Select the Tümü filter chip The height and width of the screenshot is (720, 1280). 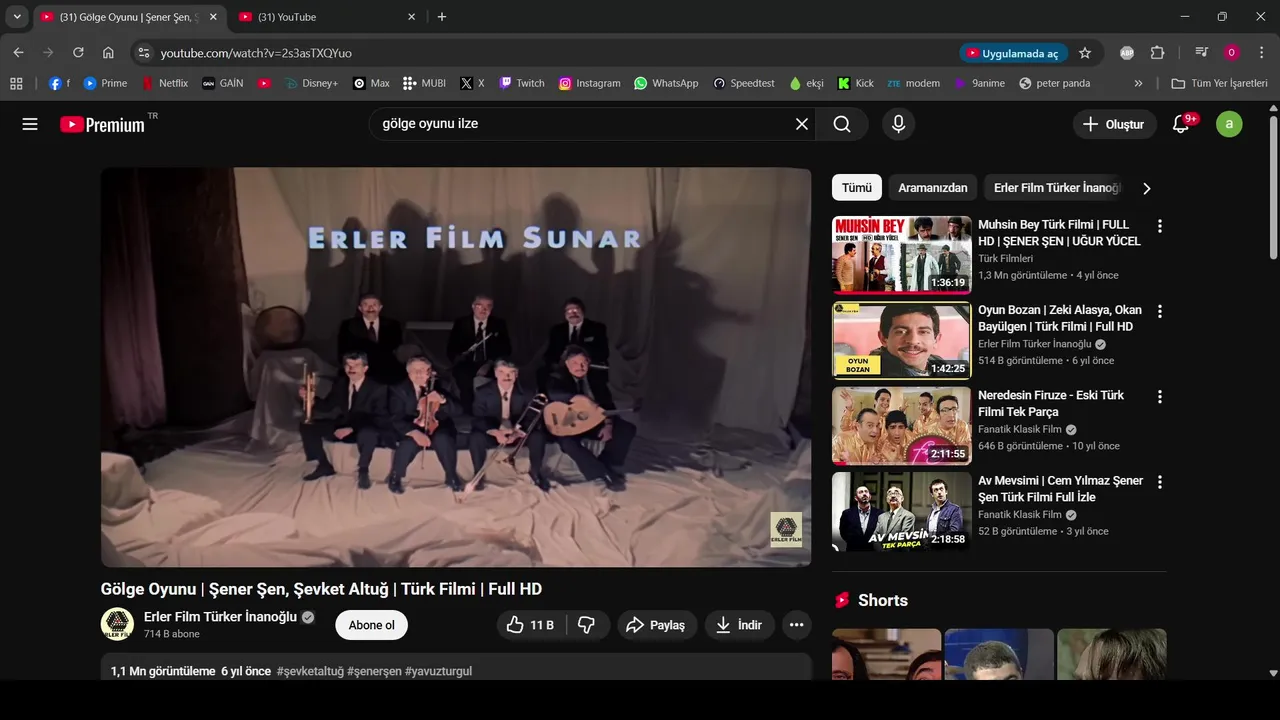(x=857, y=188)
